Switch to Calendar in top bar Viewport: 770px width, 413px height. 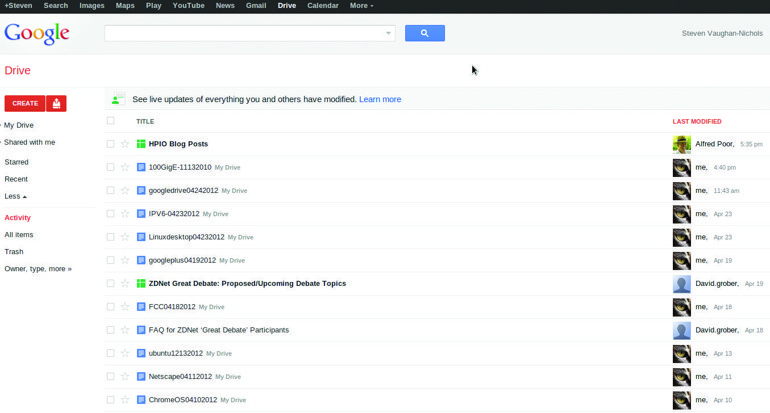click(x=322, y=6)
